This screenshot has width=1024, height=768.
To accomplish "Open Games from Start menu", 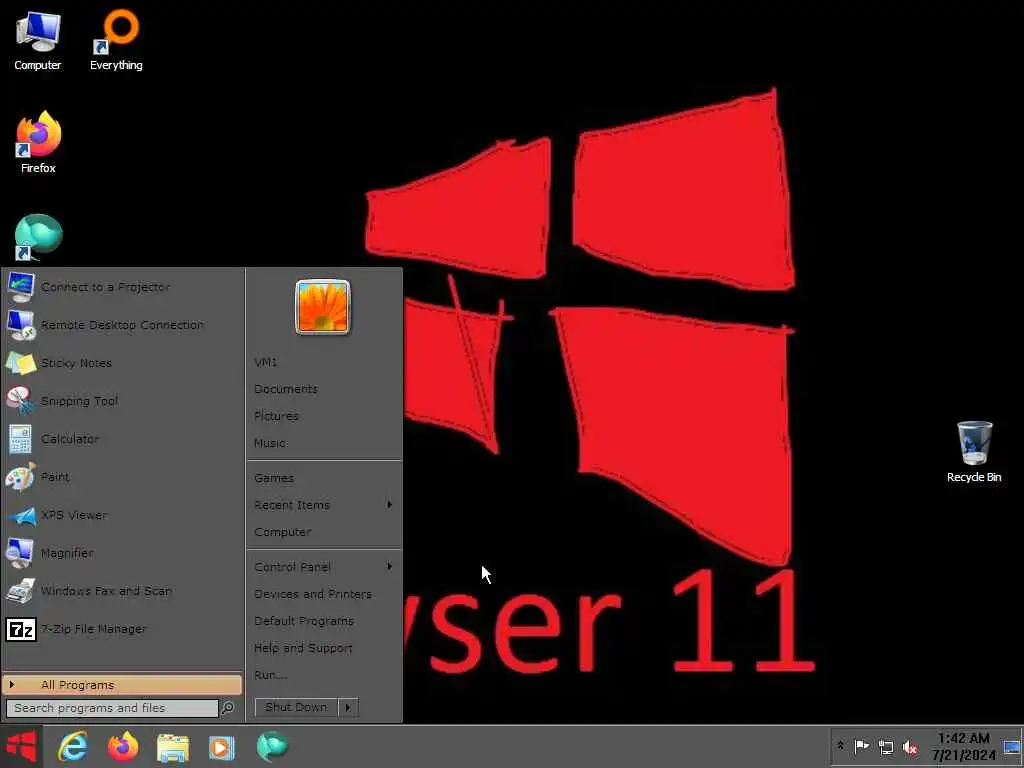I will pyautogui.click(x=274, y=478).
